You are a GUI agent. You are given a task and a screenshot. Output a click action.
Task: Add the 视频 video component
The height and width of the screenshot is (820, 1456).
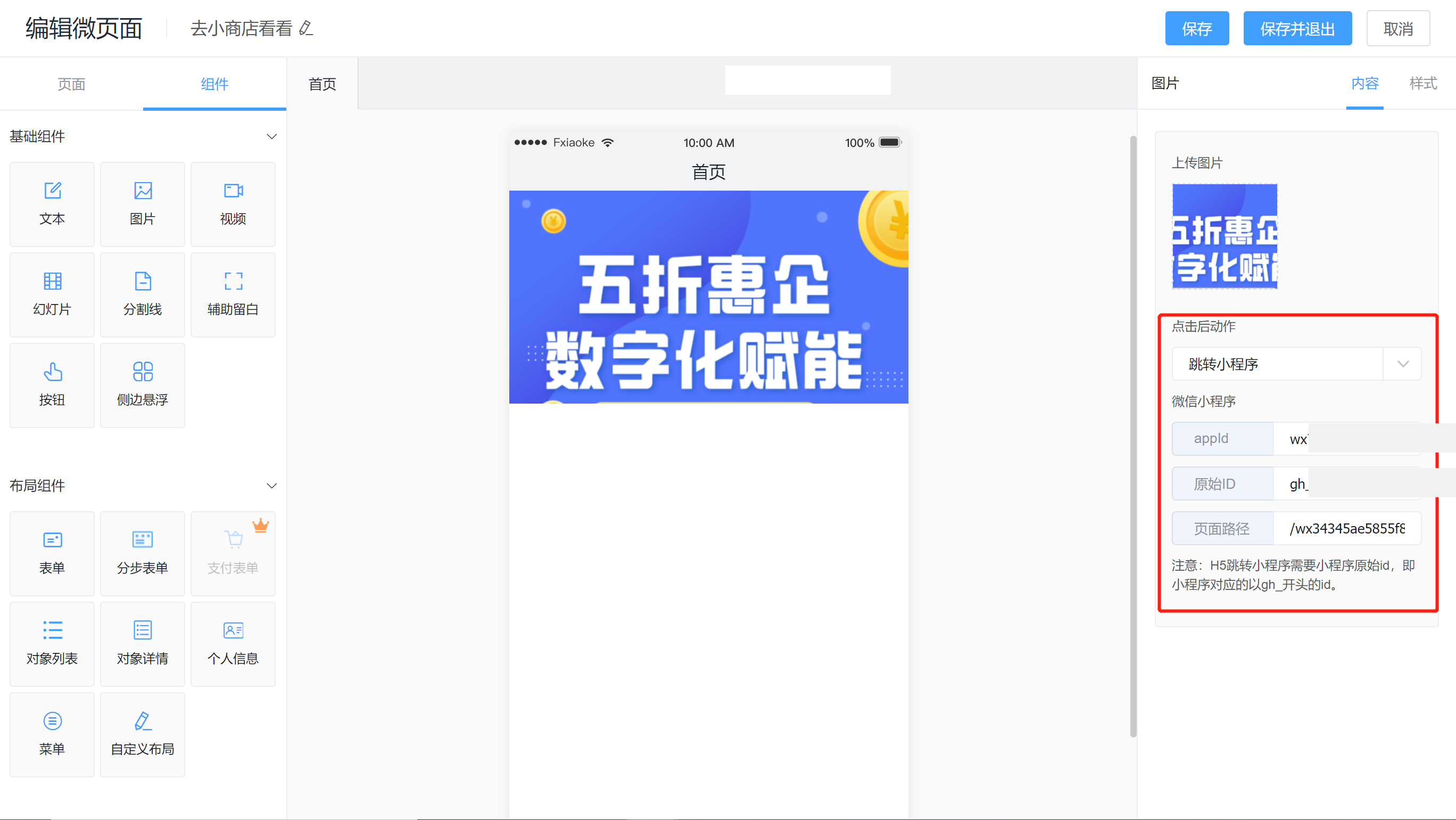click(233, 204)
